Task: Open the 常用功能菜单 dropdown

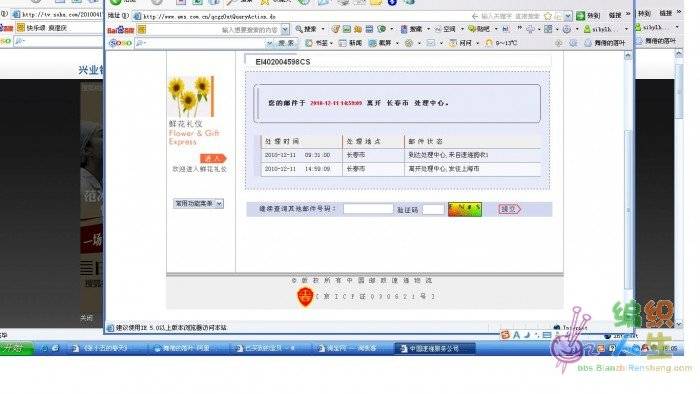Action: click(x=198, y=203)
